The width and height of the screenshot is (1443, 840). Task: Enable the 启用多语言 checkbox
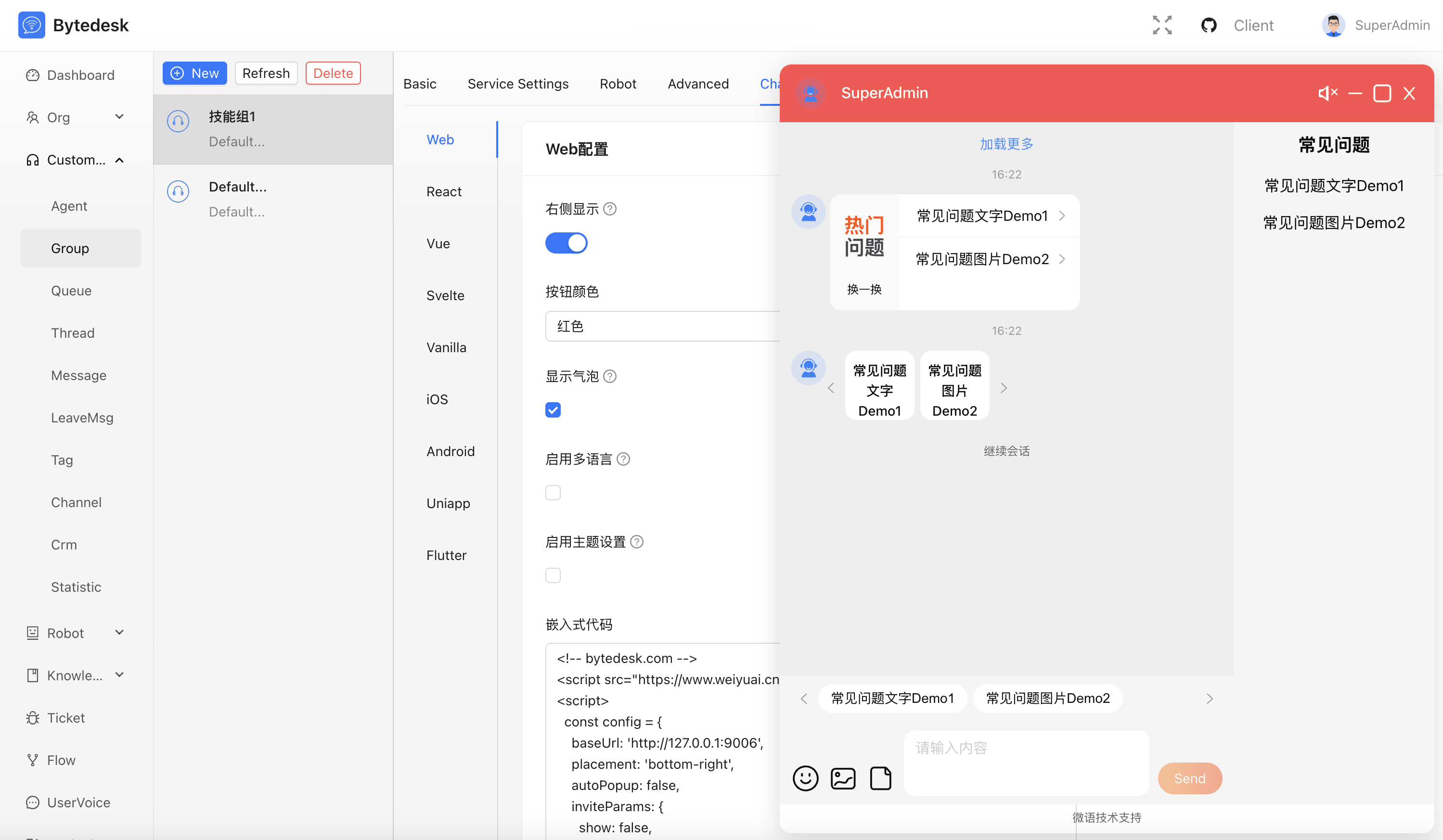[553, 492]
